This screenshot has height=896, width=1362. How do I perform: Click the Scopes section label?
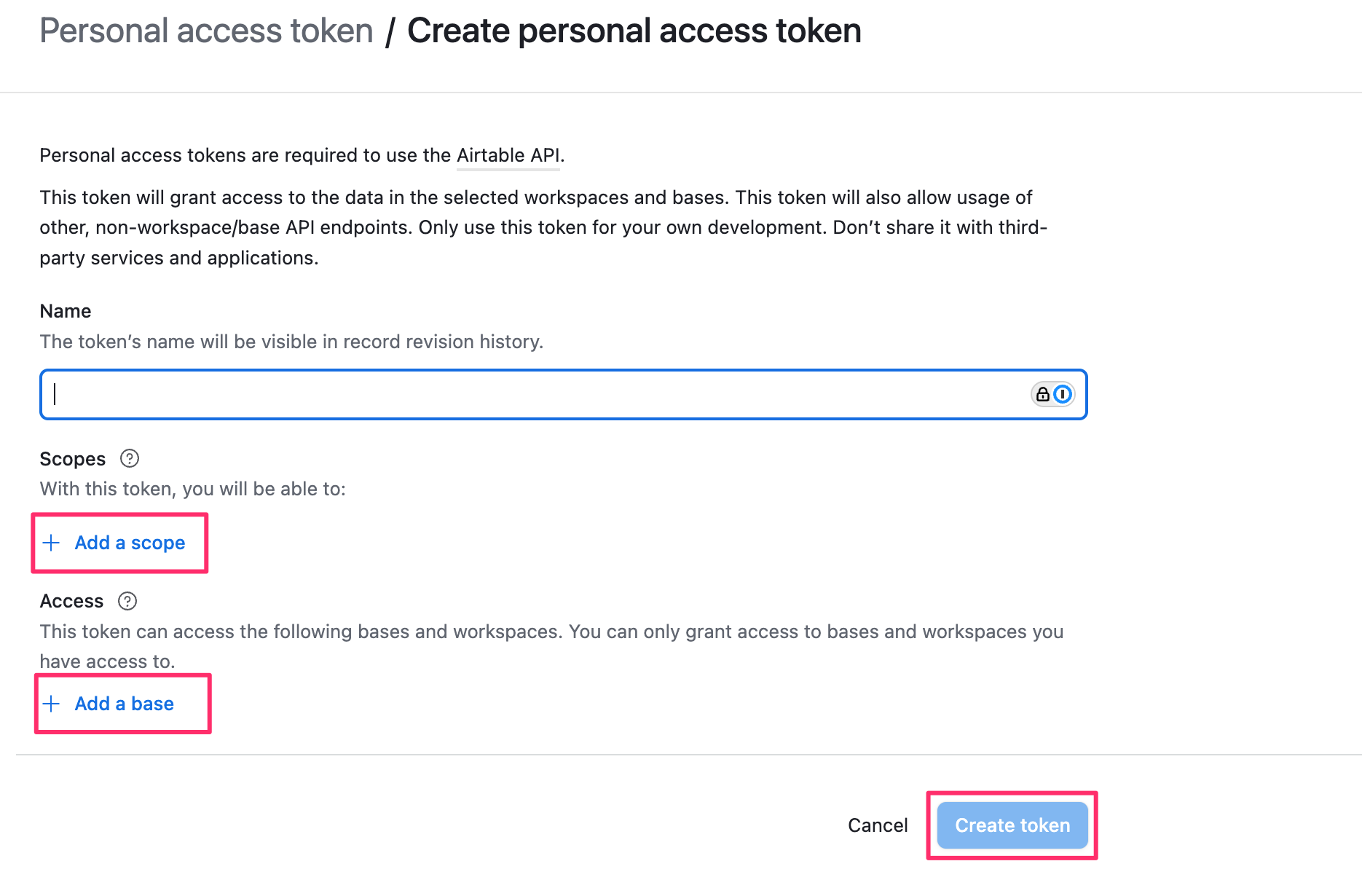73,459
